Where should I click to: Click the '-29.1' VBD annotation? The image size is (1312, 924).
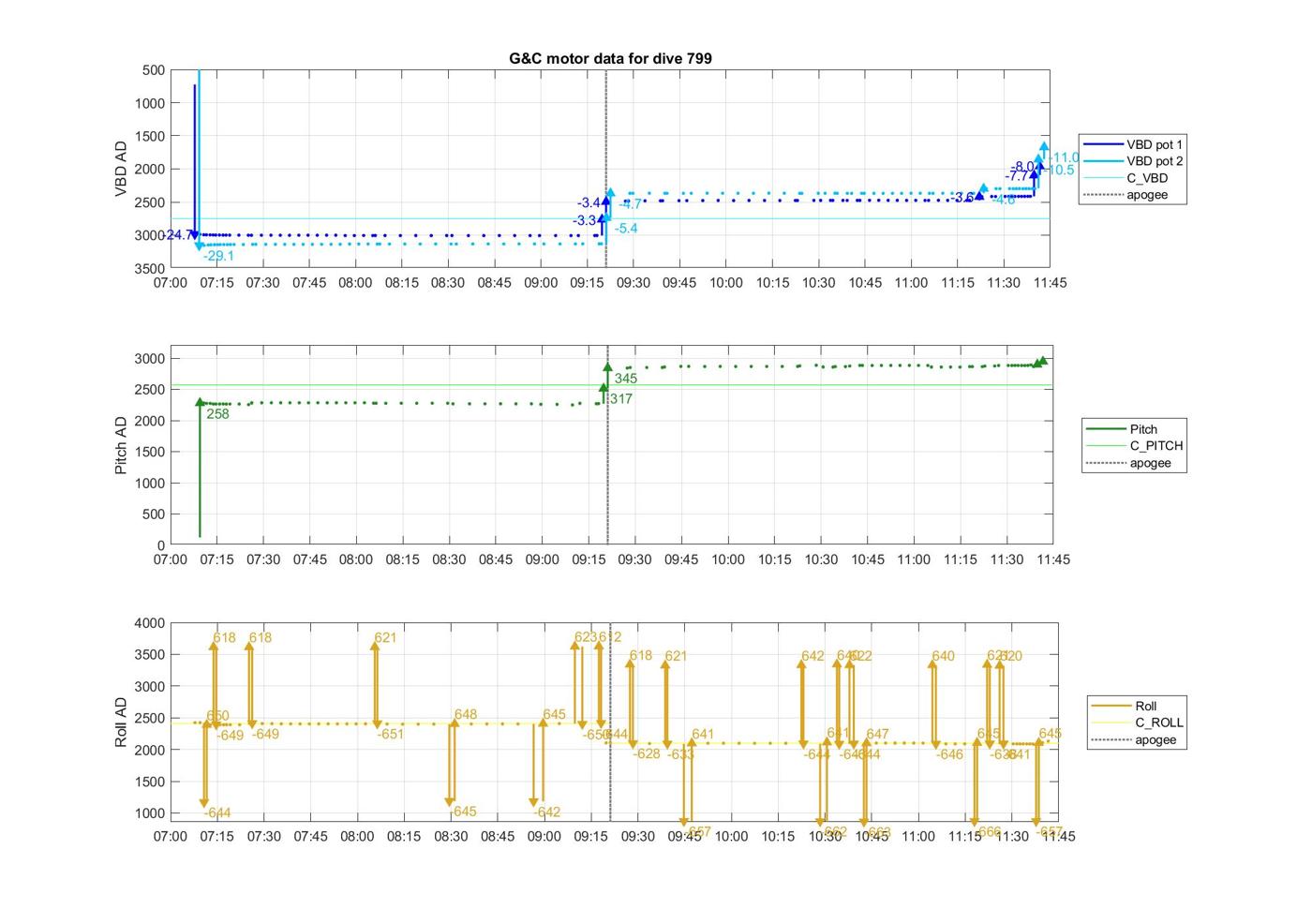[218, 256]
